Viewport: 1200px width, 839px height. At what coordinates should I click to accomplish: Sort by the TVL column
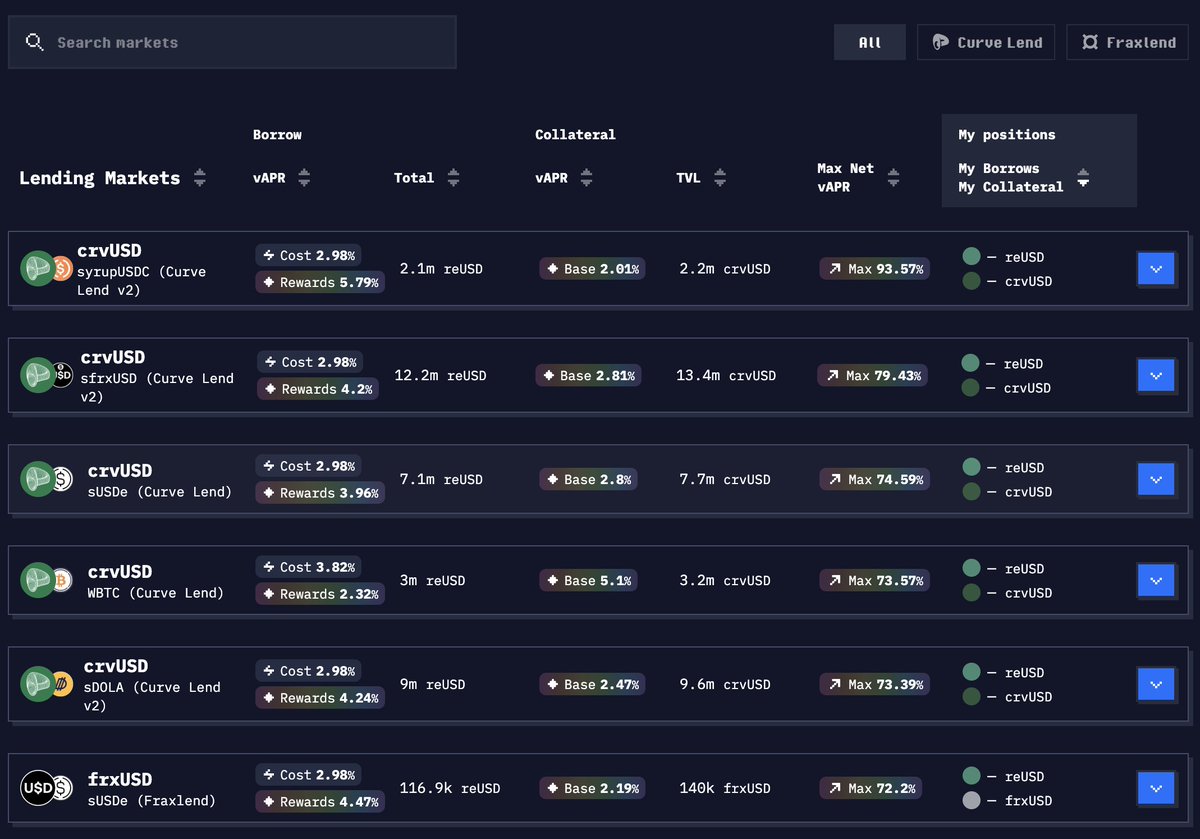pyautogui.click(x=720, y=178)
